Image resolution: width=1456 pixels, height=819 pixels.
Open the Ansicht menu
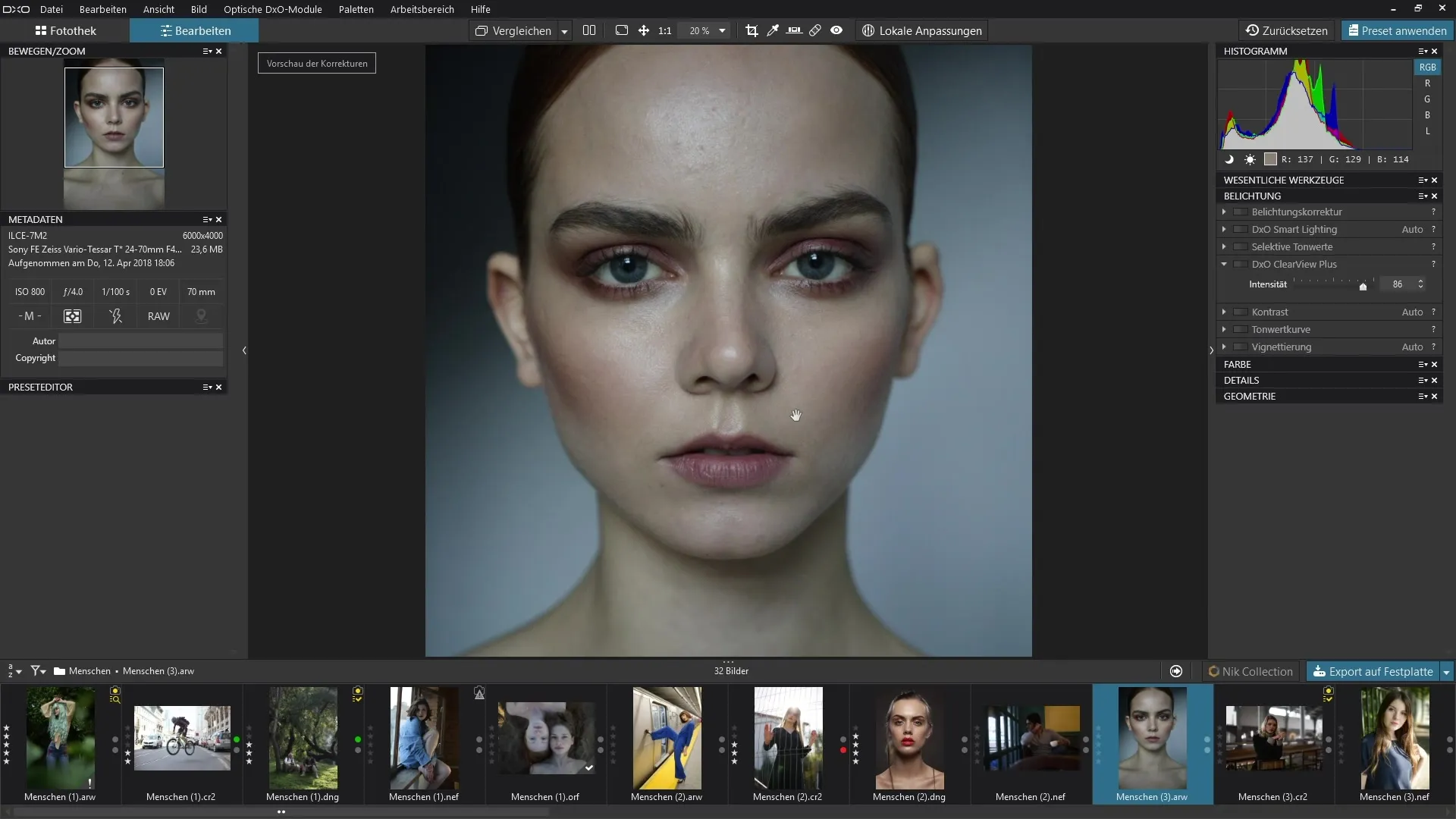point(158,9)
